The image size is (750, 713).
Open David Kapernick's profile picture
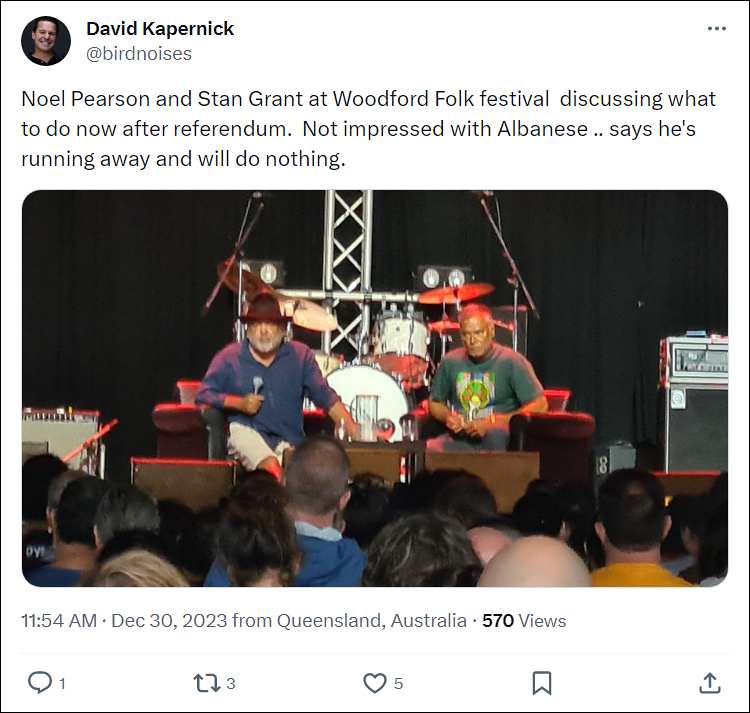click(x=46, y=41)
